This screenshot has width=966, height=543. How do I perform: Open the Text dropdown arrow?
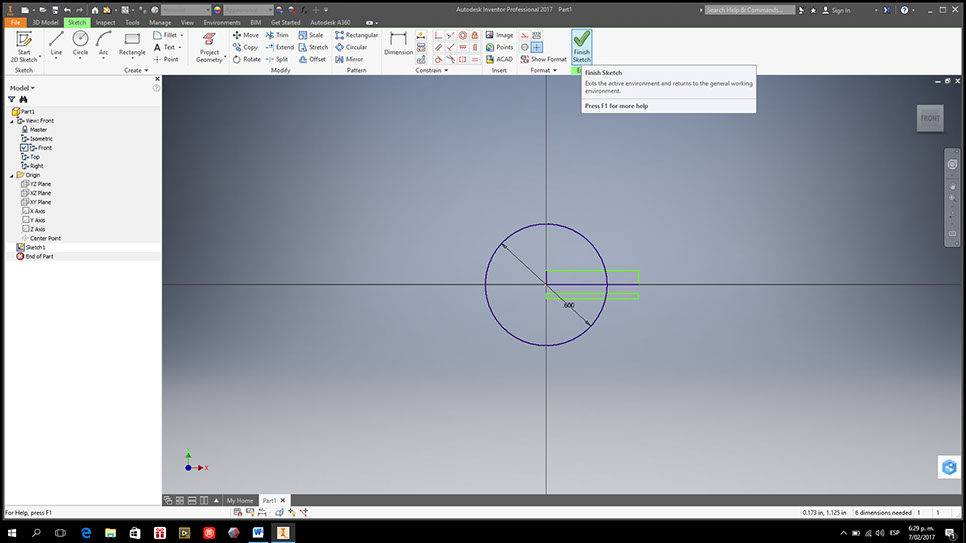tap(180, 47)
